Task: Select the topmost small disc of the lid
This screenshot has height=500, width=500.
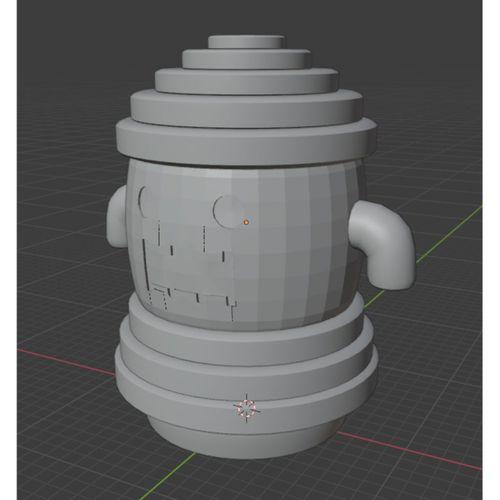Action: [x=246, y=42]
